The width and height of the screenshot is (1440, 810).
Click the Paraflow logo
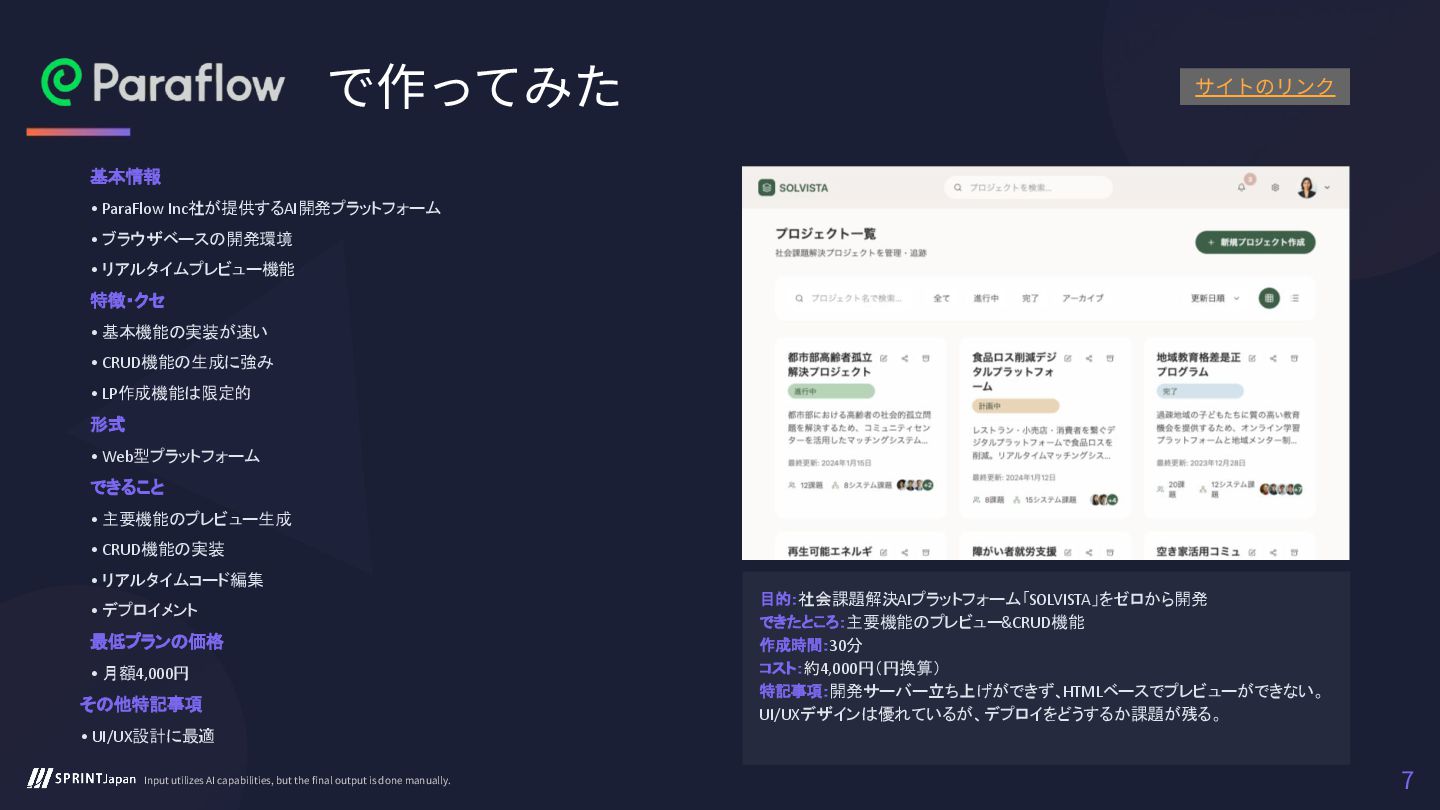[x=163, y=82]
